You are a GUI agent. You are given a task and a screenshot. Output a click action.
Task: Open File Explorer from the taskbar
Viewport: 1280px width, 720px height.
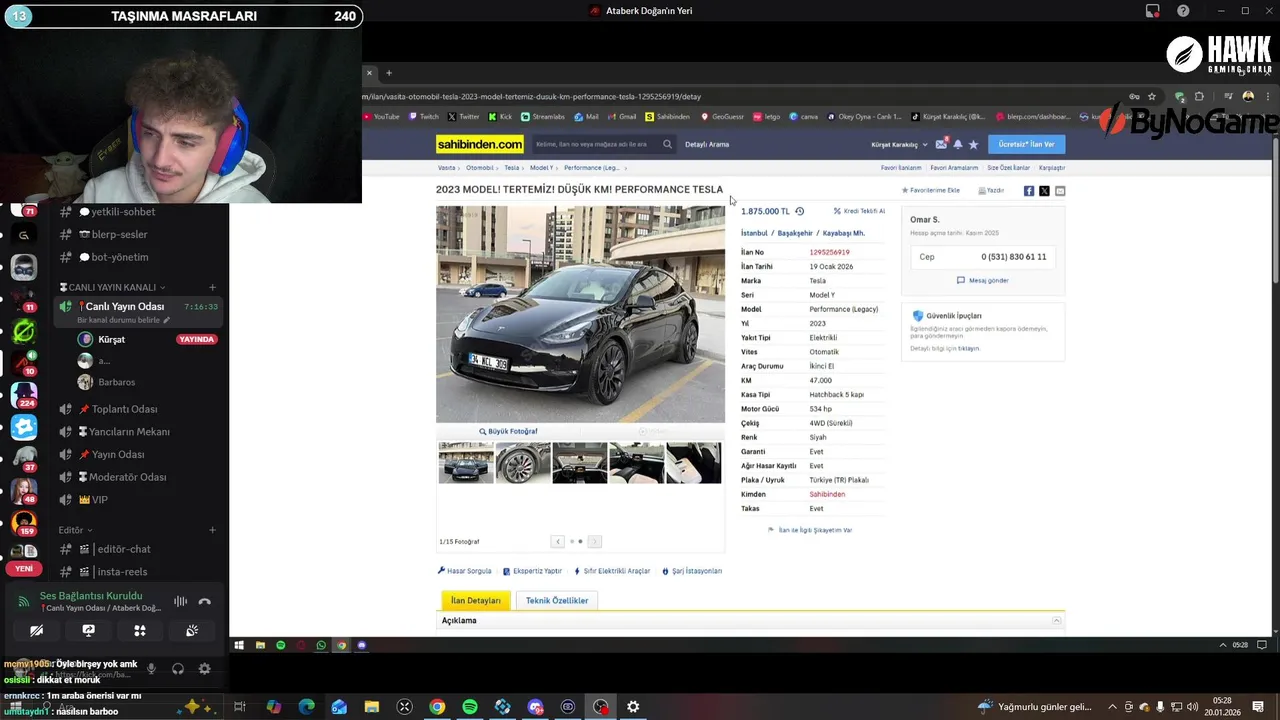tap(372, 707)
